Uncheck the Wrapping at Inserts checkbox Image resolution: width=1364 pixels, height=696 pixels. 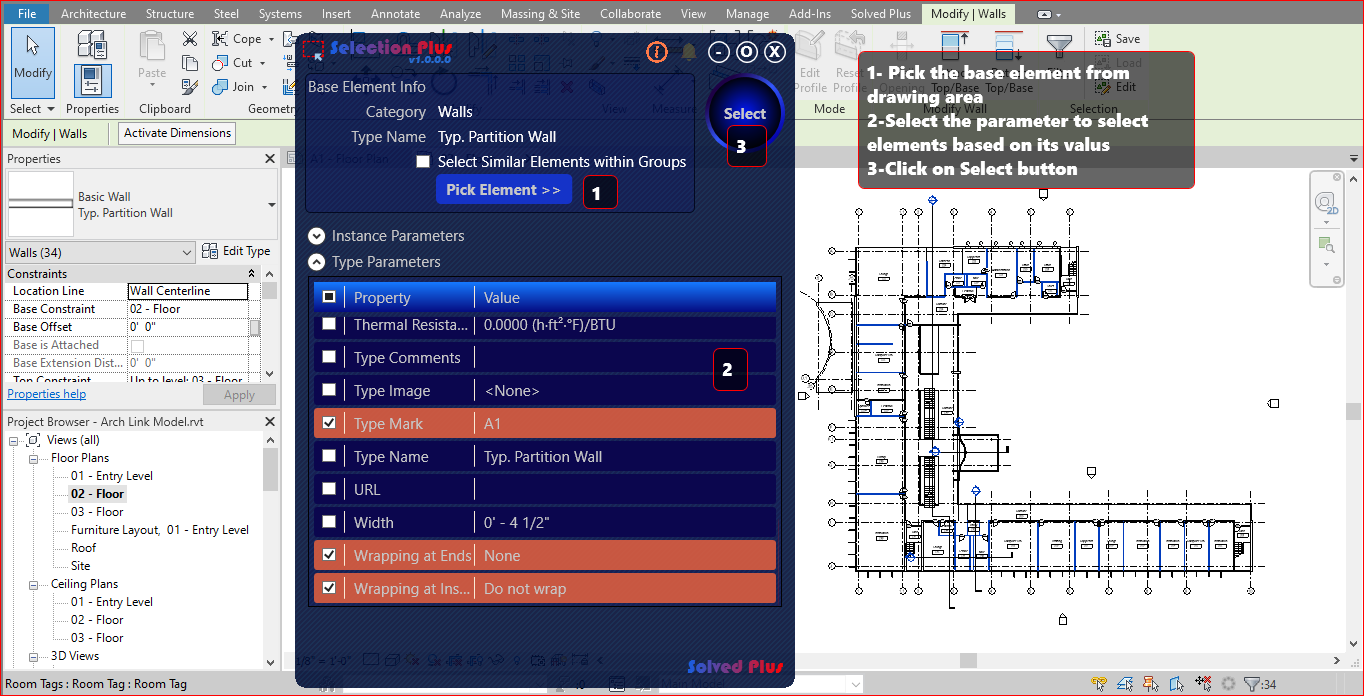click(x=329, y=588)
